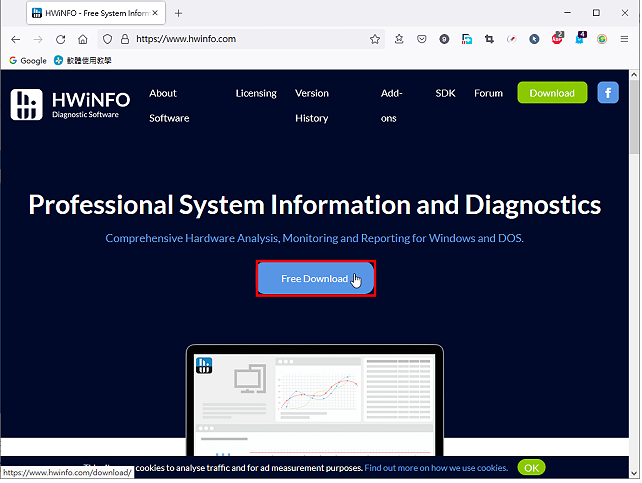Open the Licensing menu item
This screenshot has height=483, width=642.
pyautogui.click(x=256, y=93)
